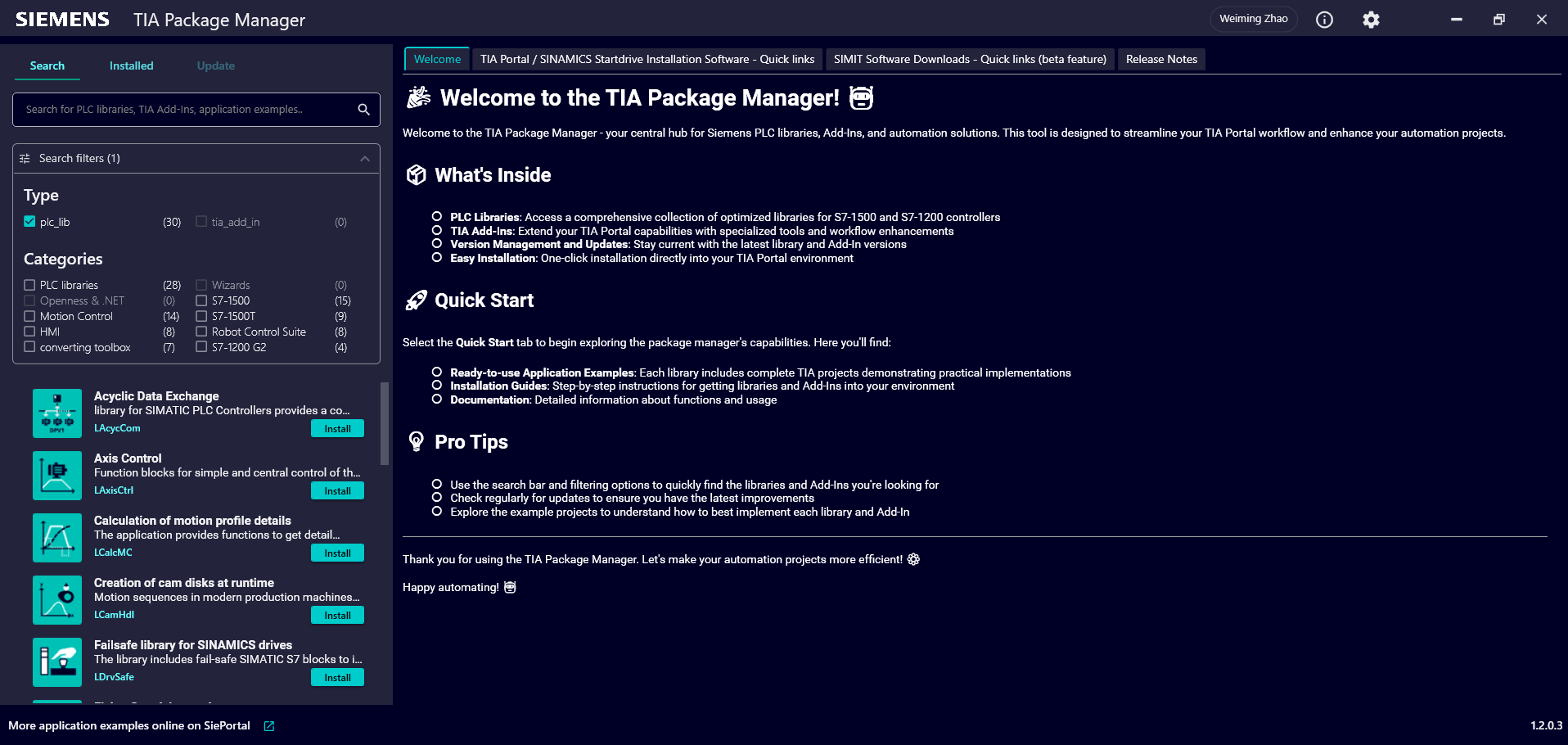Click the Acyclic Data Exchange library icon

(x=57, y=413)
